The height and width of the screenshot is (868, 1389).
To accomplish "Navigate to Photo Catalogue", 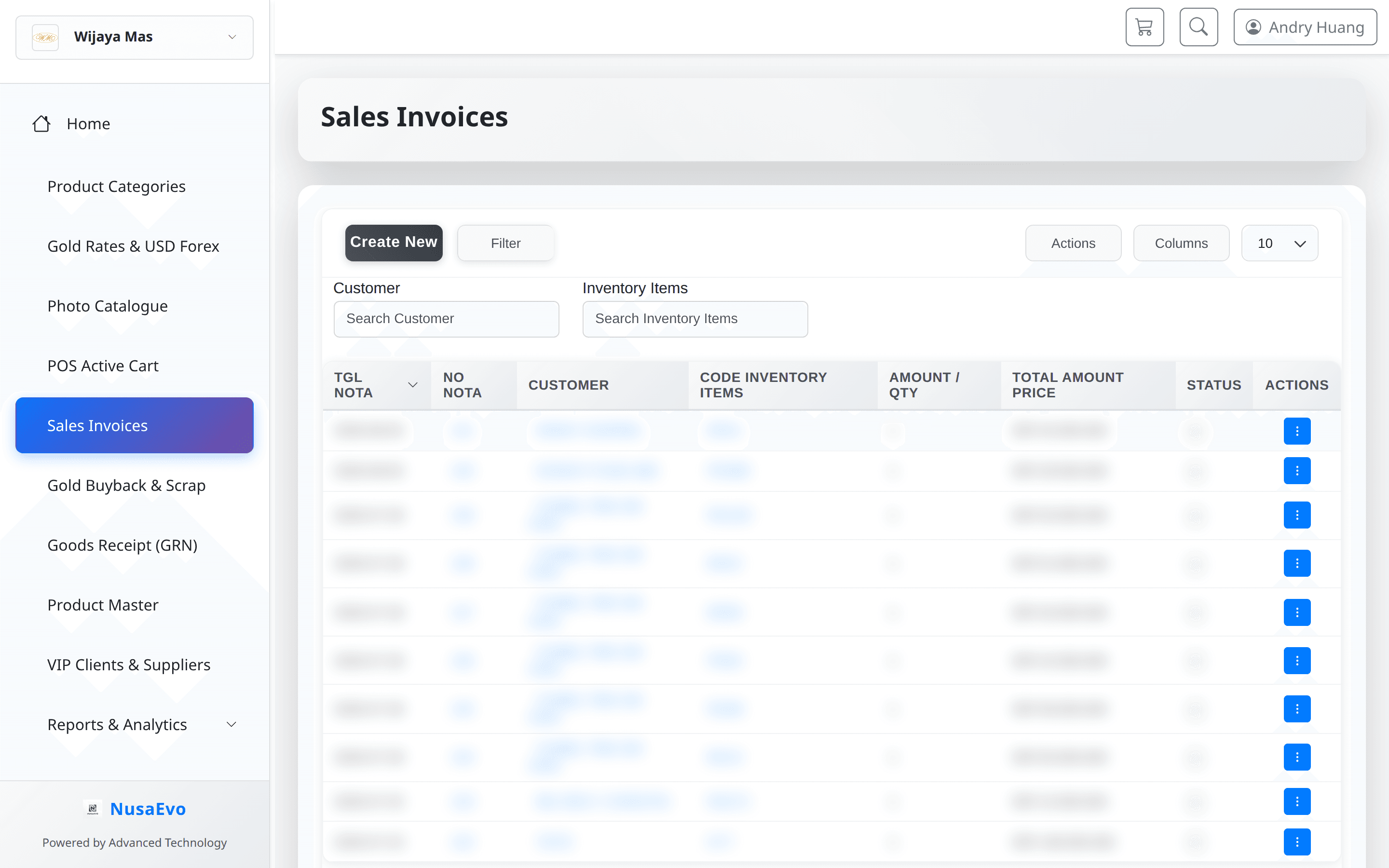I will pyautogui.click(x=108, y=306).
